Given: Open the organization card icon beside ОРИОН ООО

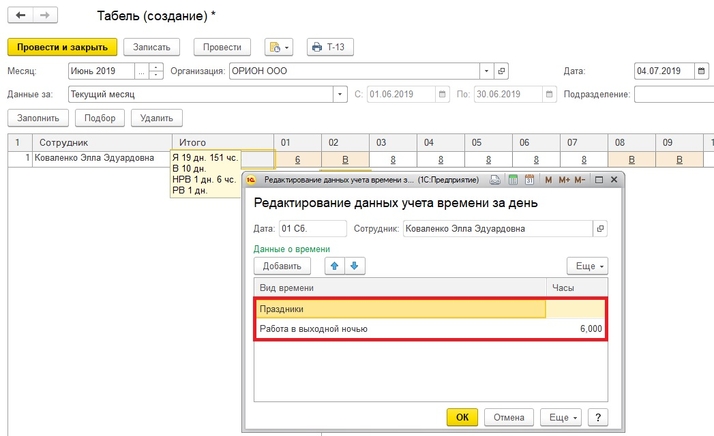Looking at the screenshot, I should [x=502, y=71].
